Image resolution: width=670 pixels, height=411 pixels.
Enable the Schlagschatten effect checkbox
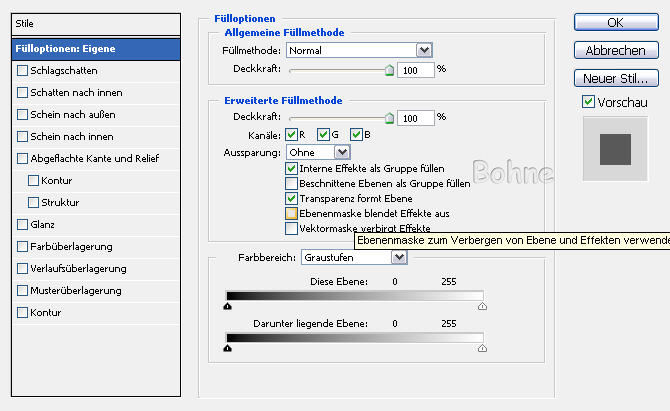(x=23, y=70)
